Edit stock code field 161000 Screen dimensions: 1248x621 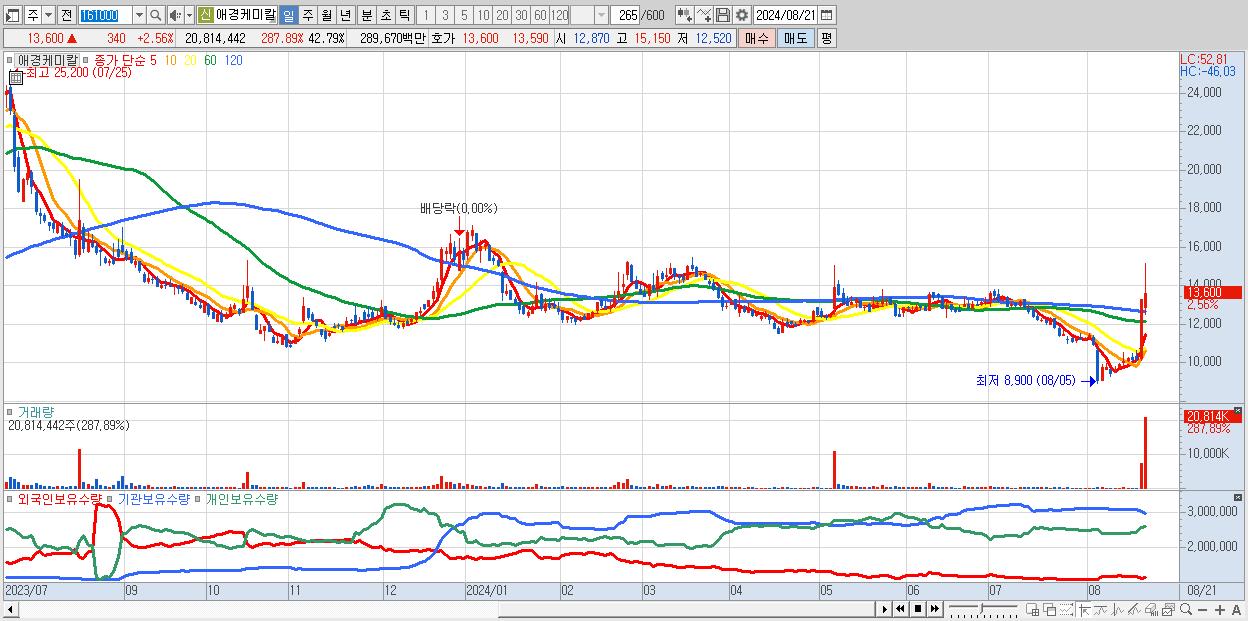(104, 15)
